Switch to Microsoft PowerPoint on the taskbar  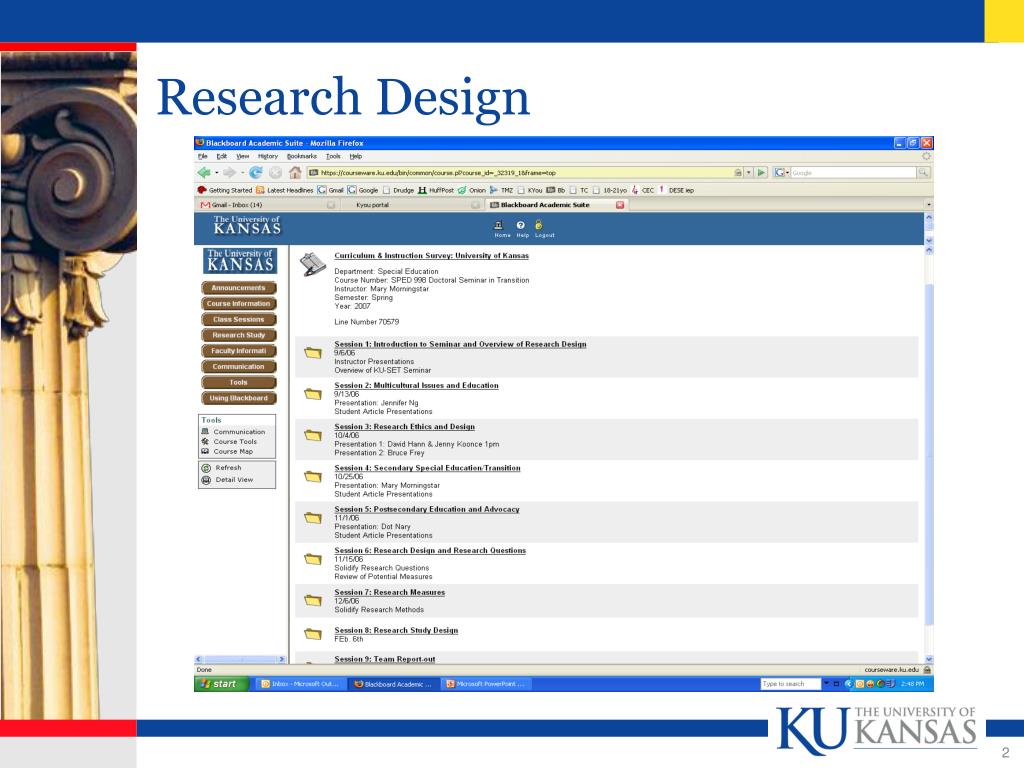click(x=485, y=684)
